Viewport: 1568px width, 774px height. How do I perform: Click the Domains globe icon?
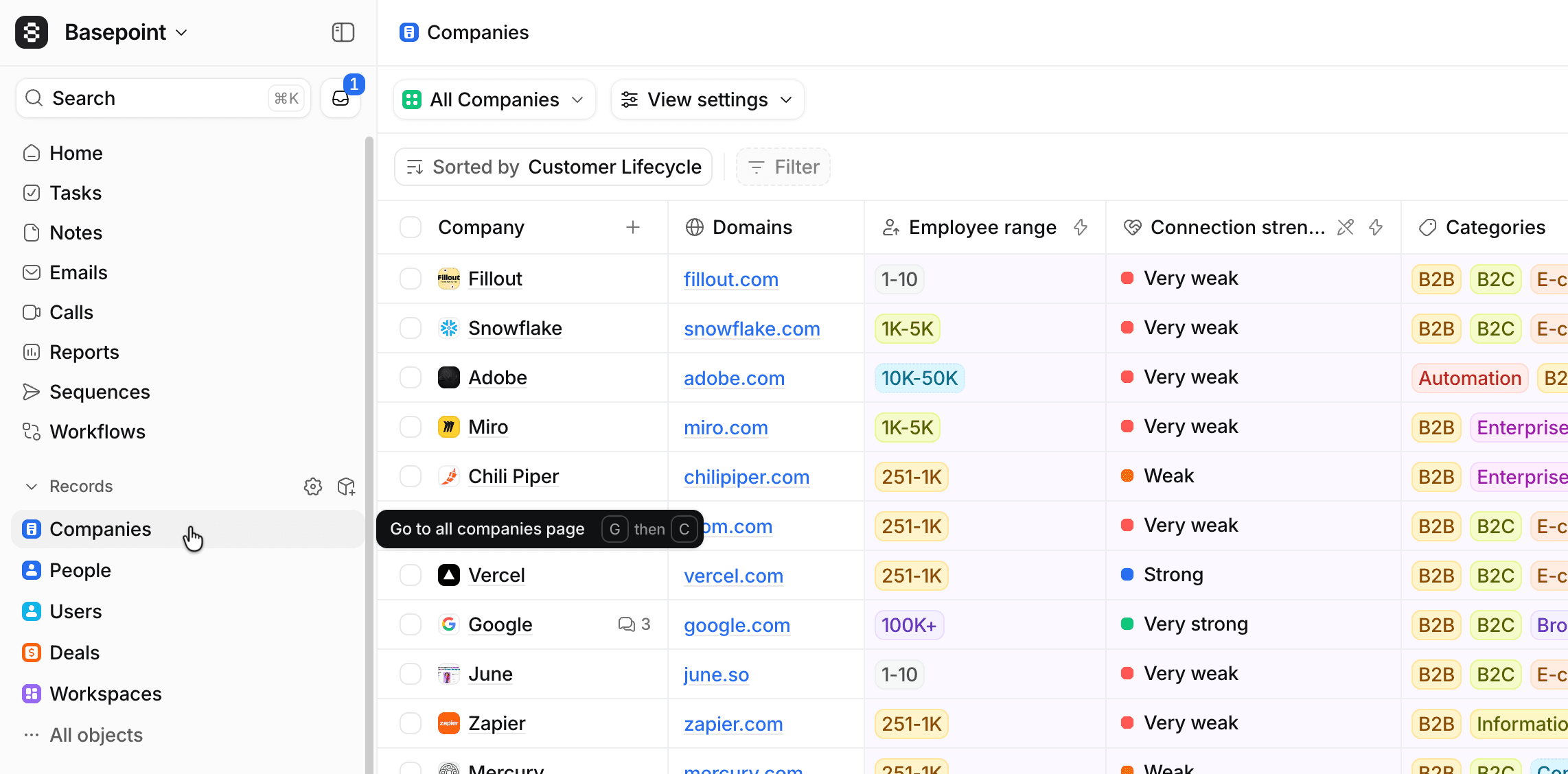pos(695,227)
